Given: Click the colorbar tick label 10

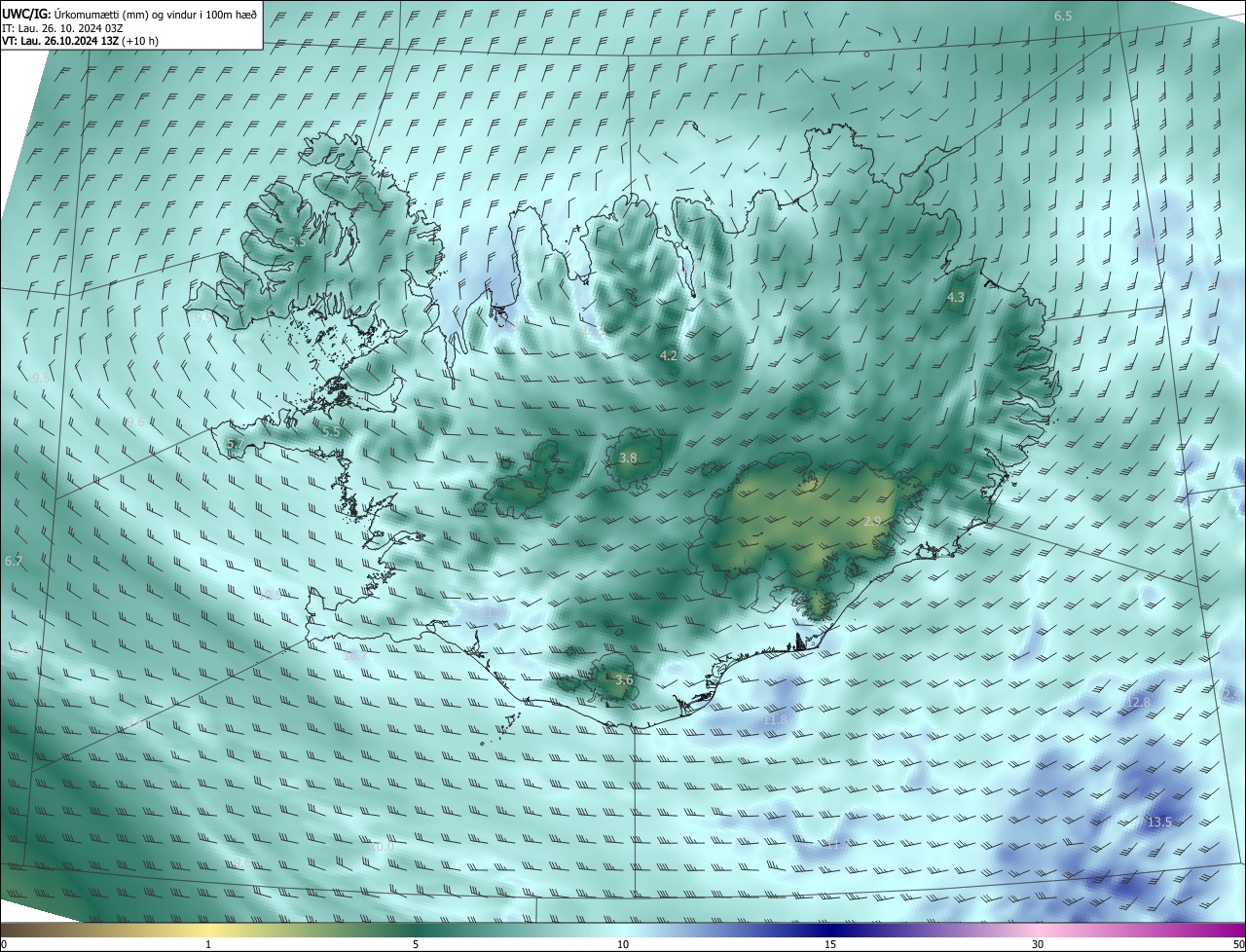Looking at the screenshot, I should point(623,944).
